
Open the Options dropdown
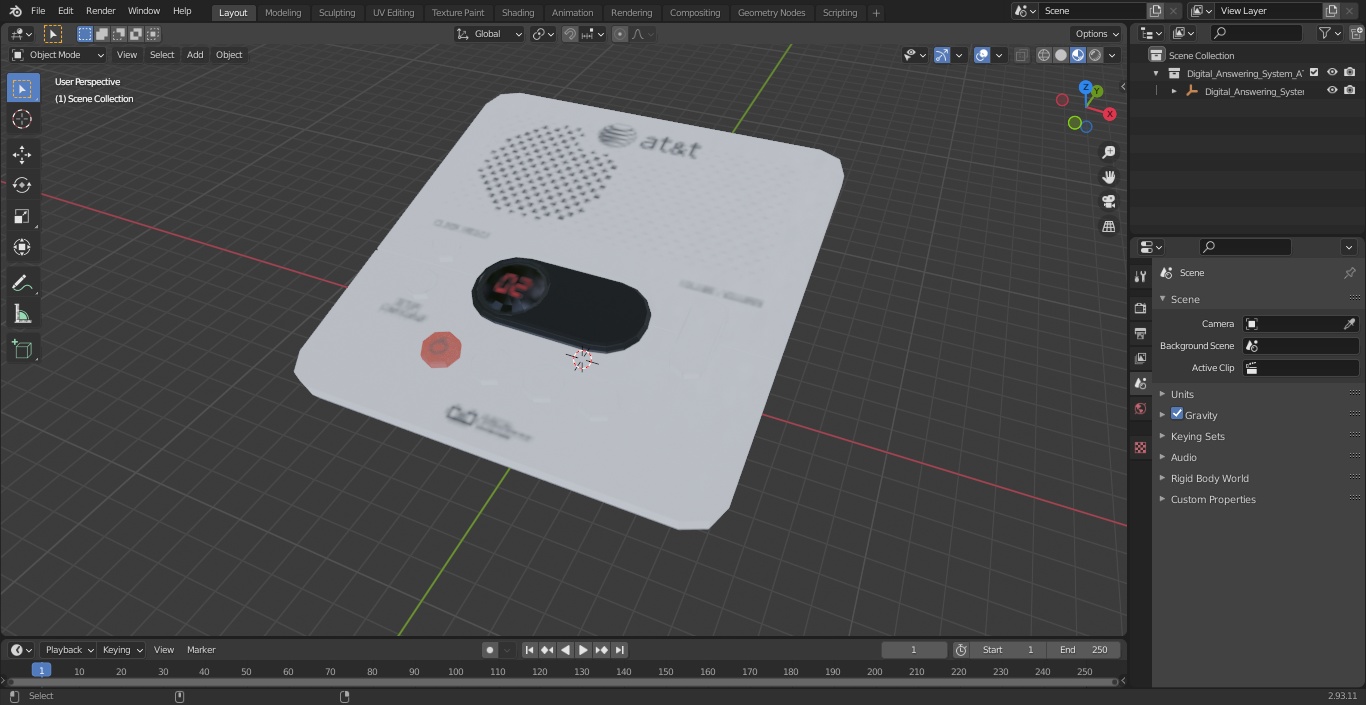1097,34
